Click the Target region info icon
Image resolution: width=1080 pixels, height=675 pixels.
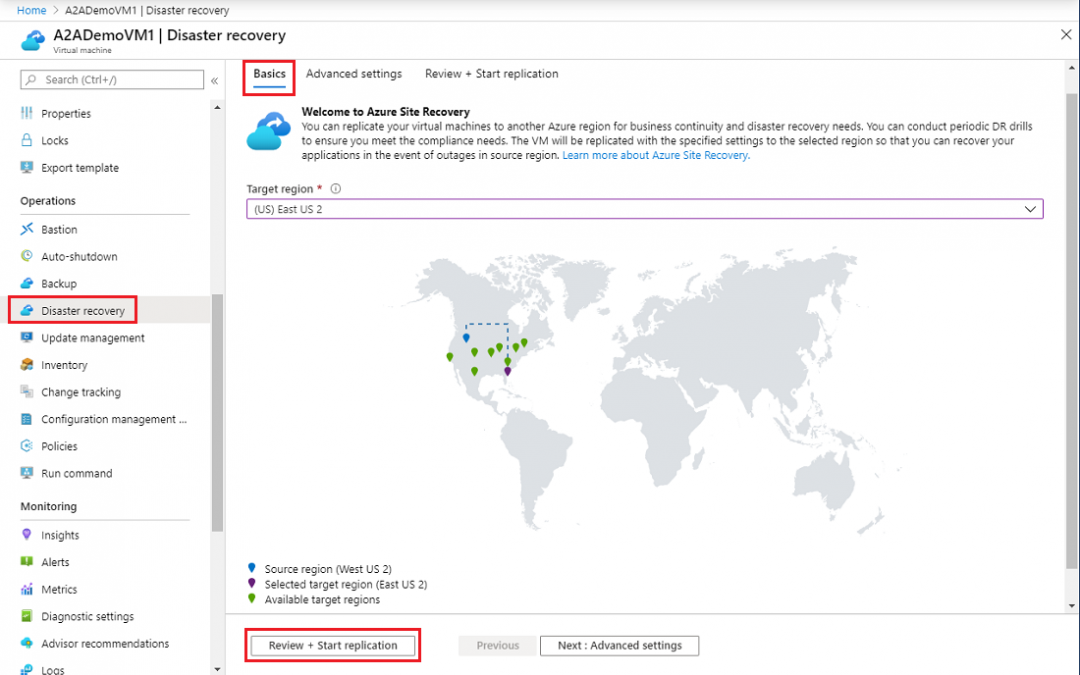[x=335, y=189]
